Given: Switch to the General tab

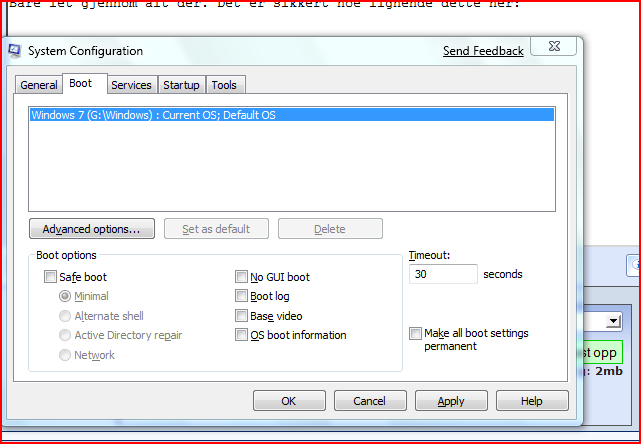Looking at the screenshot, I should [39, 85].
